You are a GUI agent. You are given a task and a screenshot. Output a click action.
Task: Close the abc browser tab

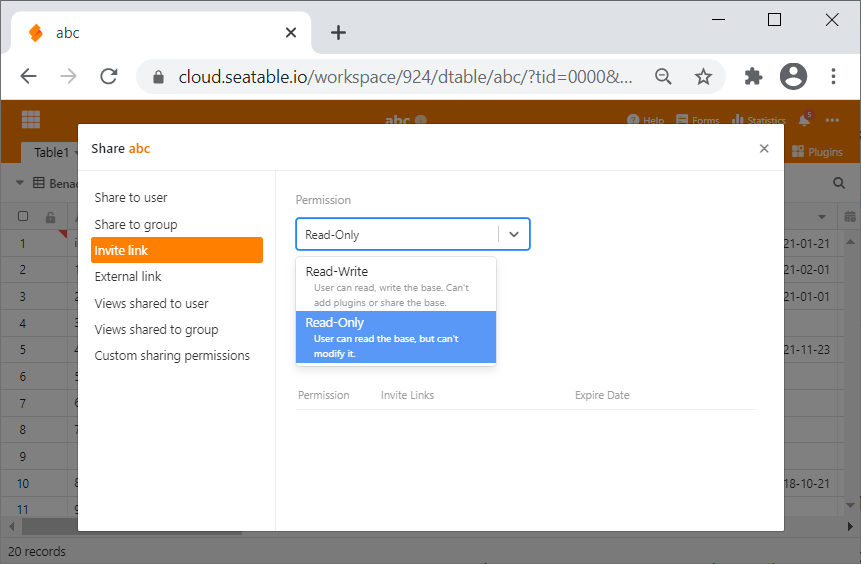291,32
